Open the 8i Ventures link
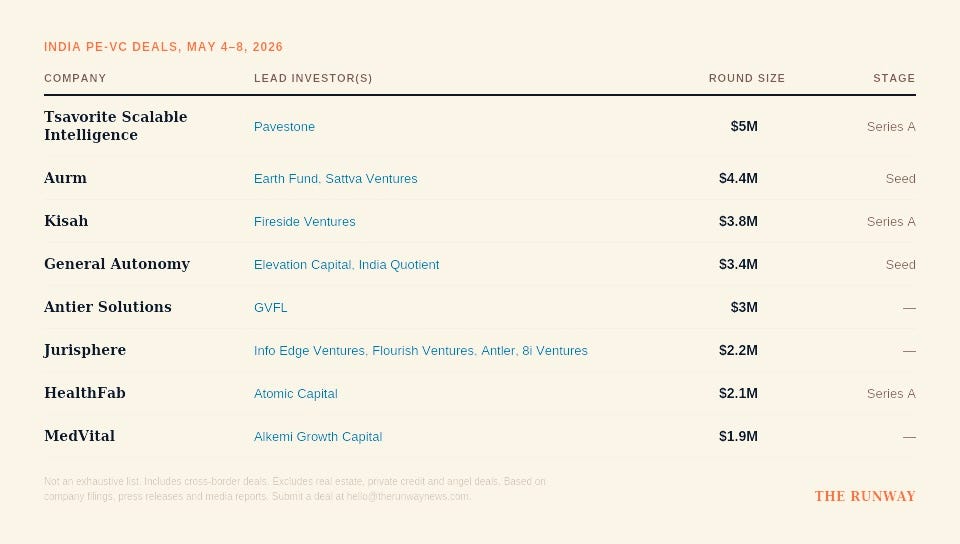Screen dimensions: 960x544 pyautogui.click(x=555, y=351)
